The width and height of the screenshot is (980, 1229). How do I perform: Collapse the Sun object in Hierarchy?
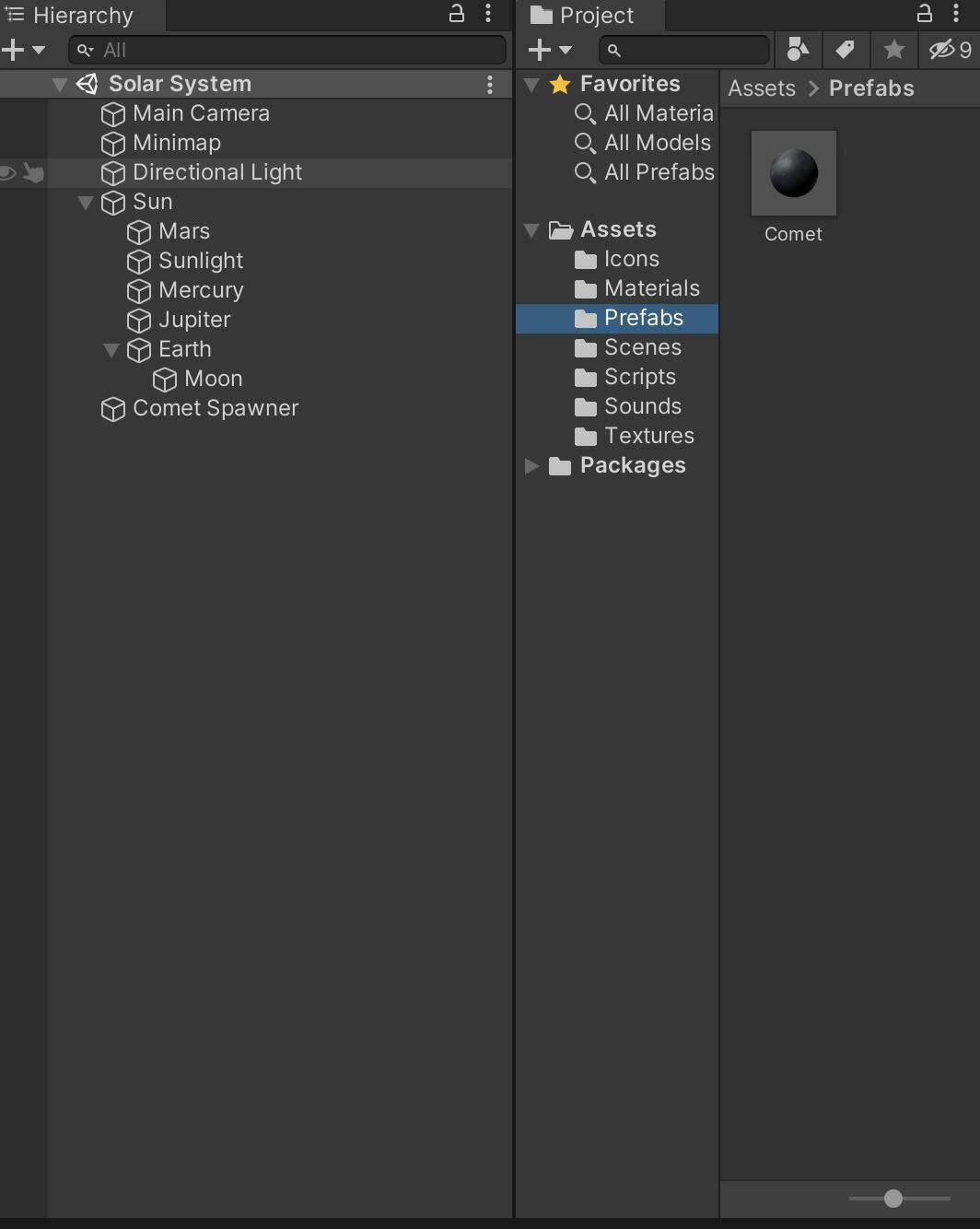coord(86,202)
